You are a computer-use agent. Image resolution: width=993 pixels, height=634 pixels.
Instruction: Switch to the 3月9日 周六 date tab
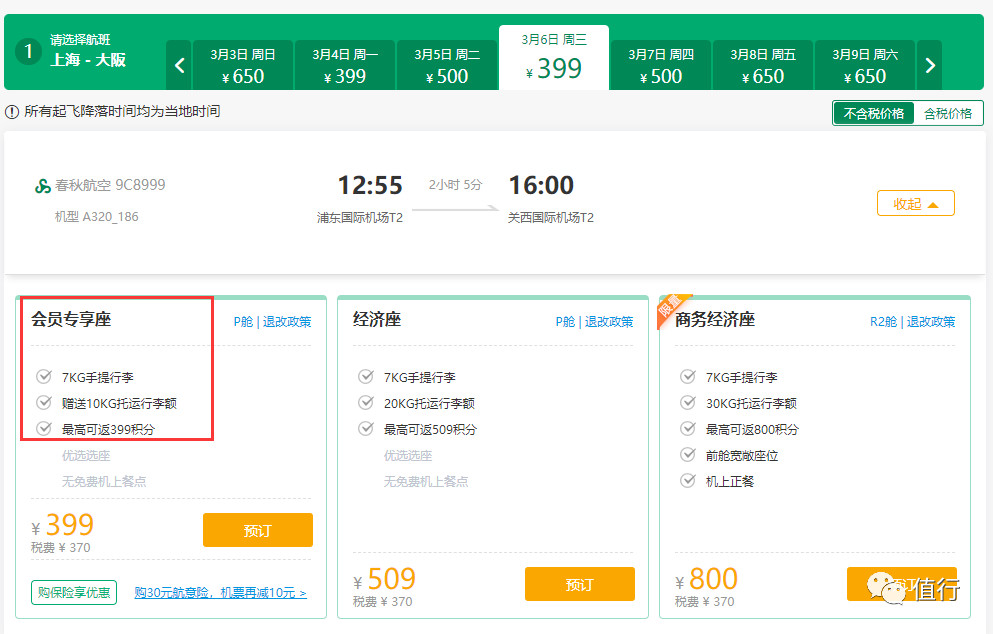863,64
